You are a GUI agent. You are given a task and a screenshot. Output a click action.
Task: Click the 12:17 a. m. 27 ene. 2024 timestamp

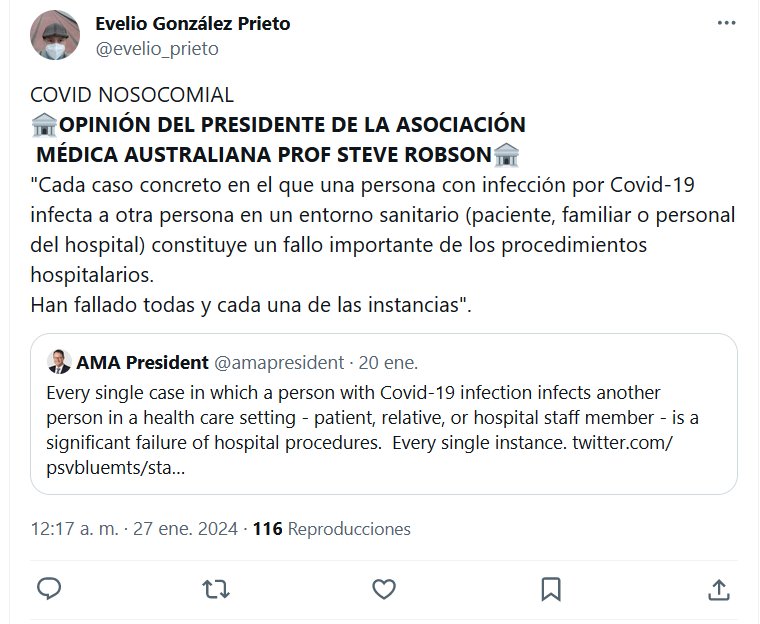click(135, 528)
